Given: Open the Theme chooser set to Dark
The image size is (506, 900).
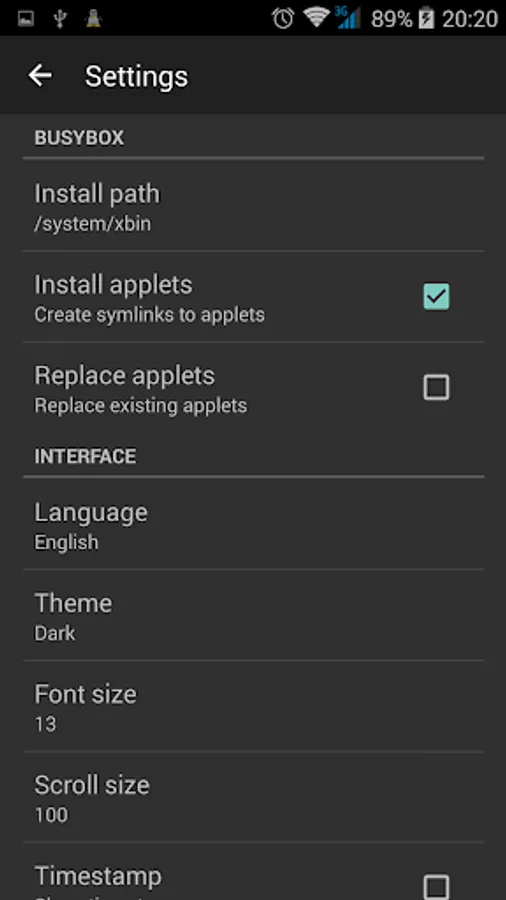Looking at the screenshot, I should pyautogui.click(x=253, y=615).
